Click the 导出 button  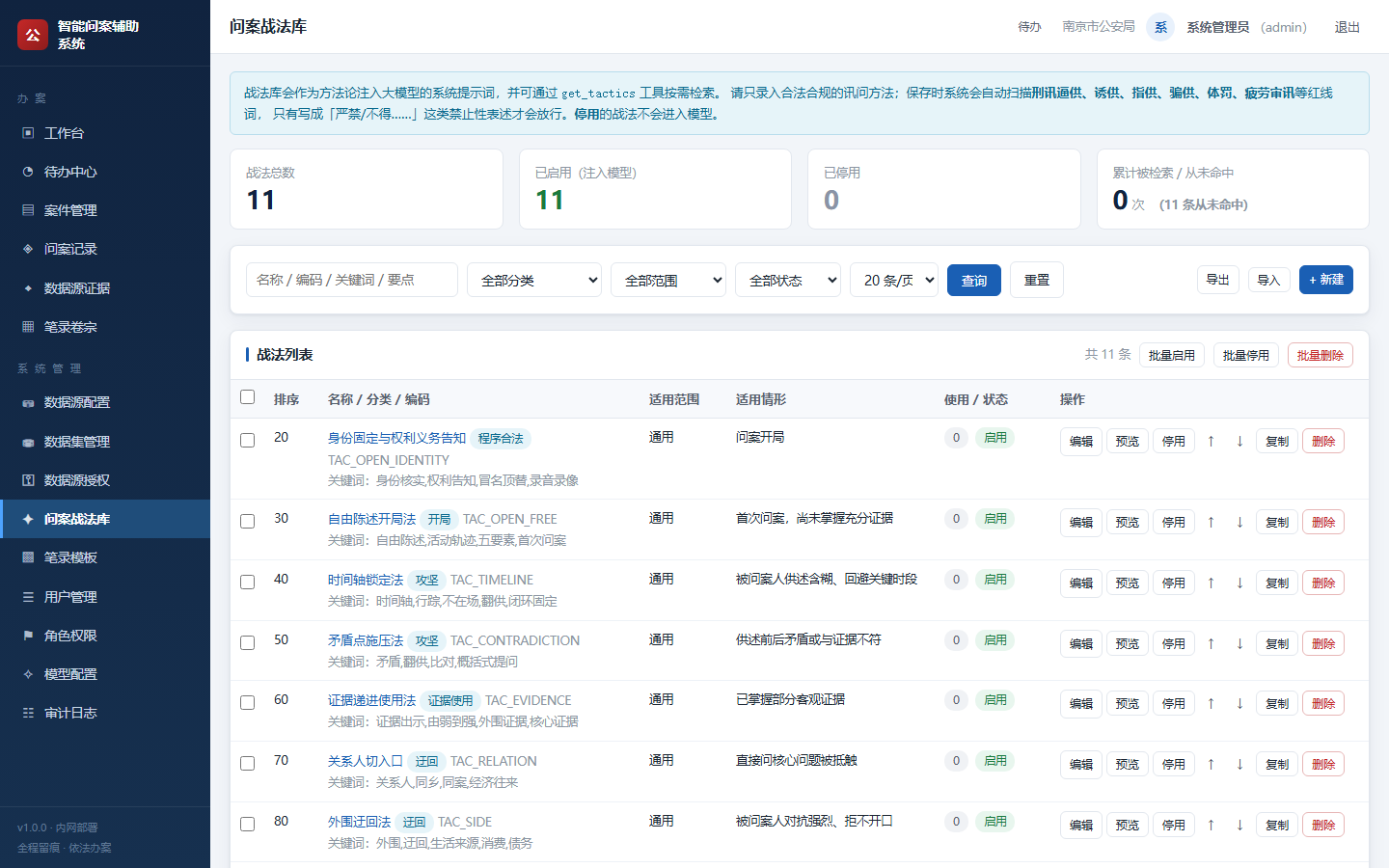click(x=1218, y=280)
